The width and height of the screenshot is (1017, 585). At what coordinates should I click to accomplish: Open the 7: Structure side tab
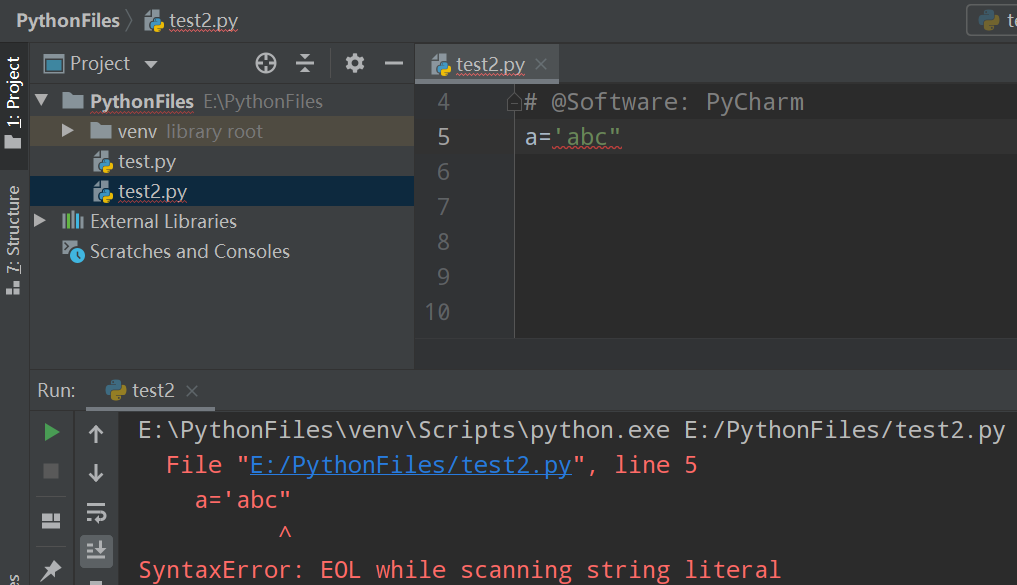(x=14, y=240)
